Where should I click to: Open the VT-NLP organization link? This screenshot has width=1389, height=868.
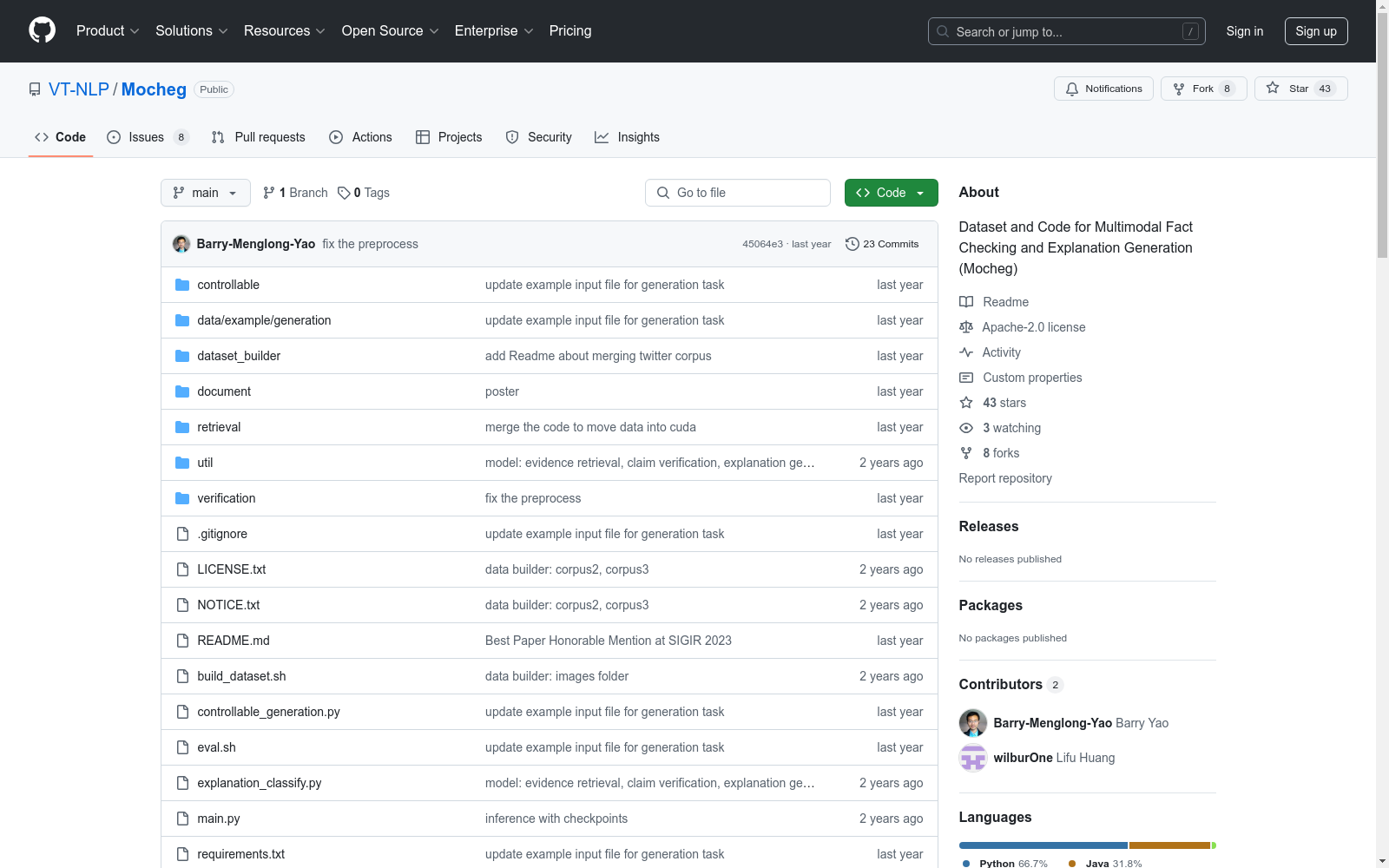[79, 89]
